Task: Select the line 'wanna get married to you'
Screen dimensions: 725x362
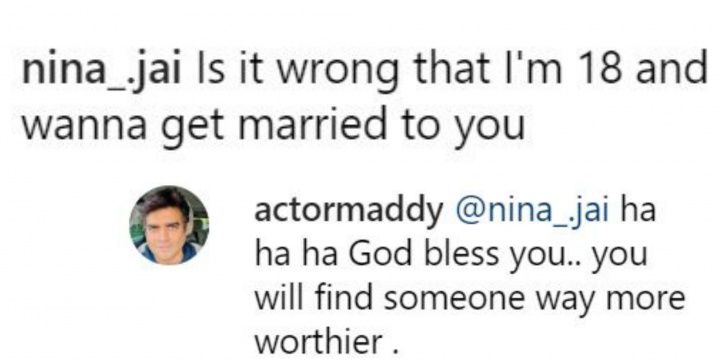Action: click(x=273, y=125)
